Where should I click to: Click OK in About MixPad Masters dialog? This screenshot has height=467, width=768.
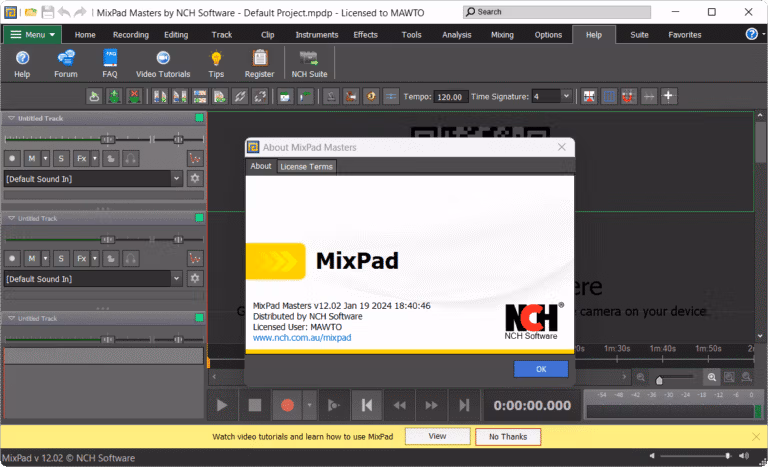coord(541,369)
